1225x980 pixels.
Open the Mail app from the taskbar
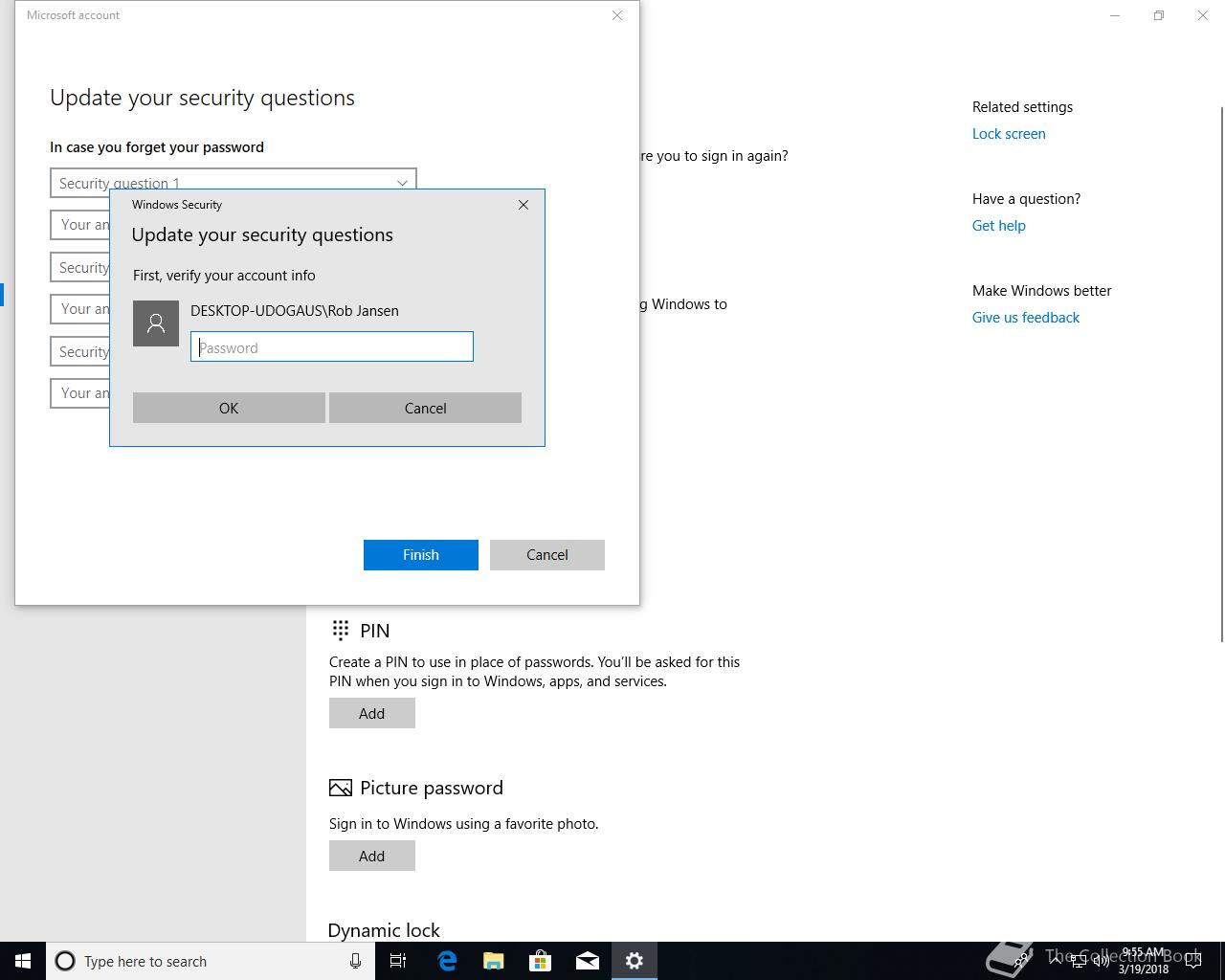(587, 961)
